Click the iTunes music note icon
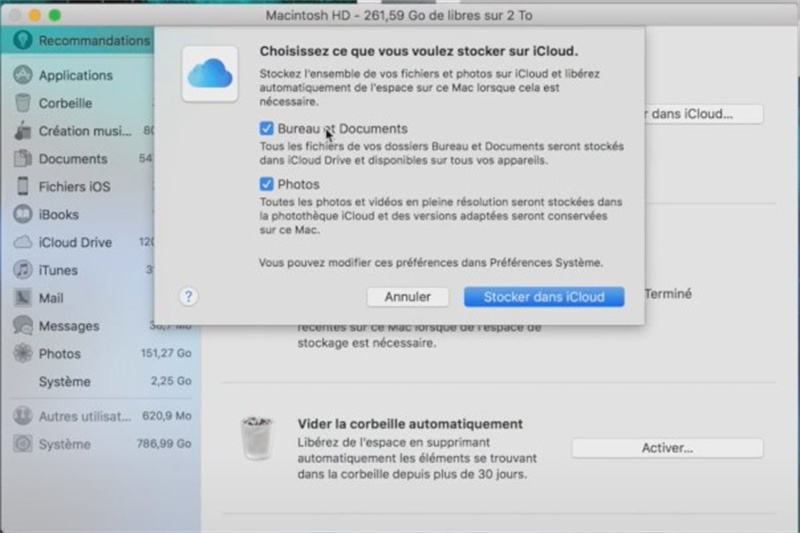 click(22, 270)
